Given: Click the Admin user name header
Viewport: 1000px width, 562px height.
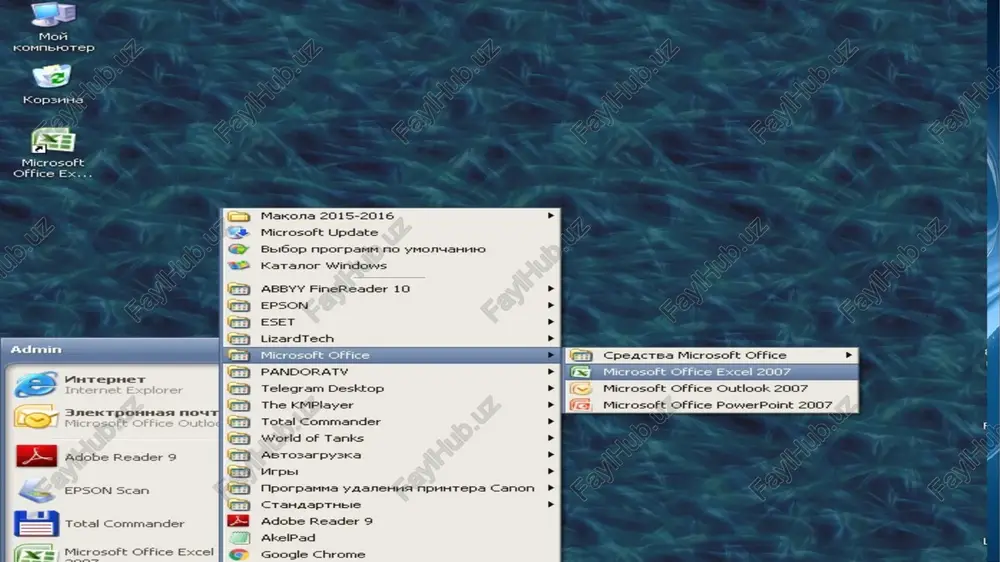Looking at the screenshot, I should coord(36,350).
